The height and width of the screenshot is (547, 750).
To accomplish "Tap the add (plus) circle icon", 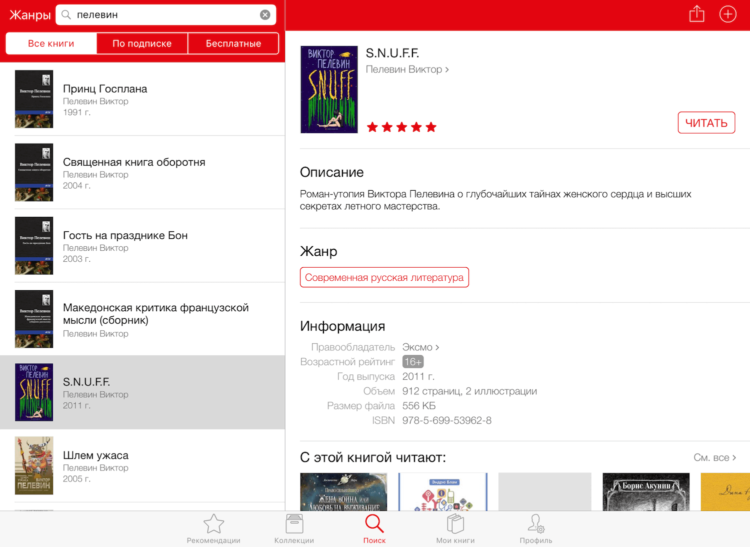I will [x=728, y=14].
